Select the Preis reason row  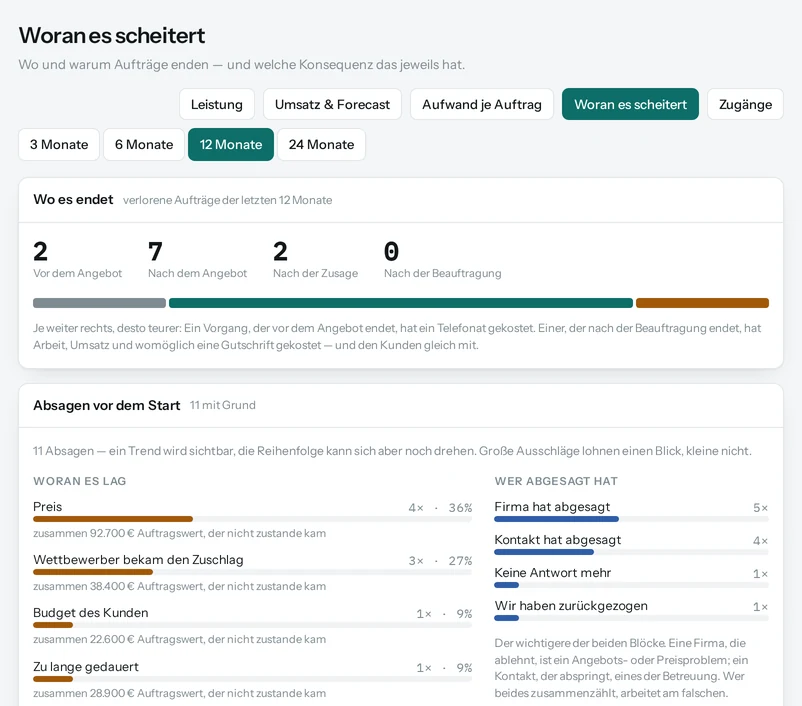coord(253,519)
